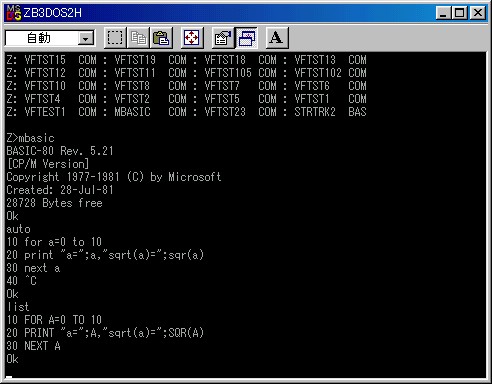The width and height of the screenshot is (492, 384).
Task: Click the blinking cursor at the bottom
Action: tap(9, 377)
